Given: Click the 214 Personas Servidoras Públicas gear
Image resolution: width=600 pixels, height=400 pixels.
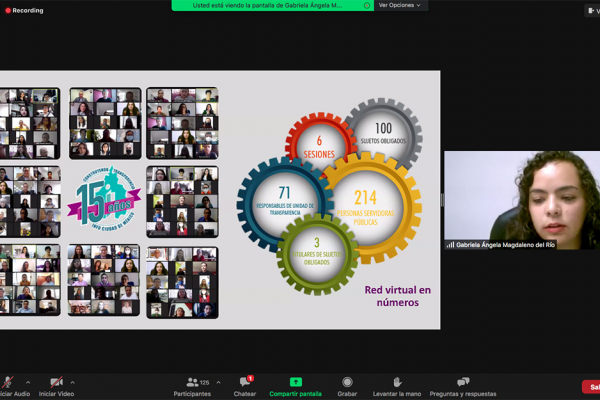Looking at the screenshot, I should pyautogui.click(x=366, y=207).
